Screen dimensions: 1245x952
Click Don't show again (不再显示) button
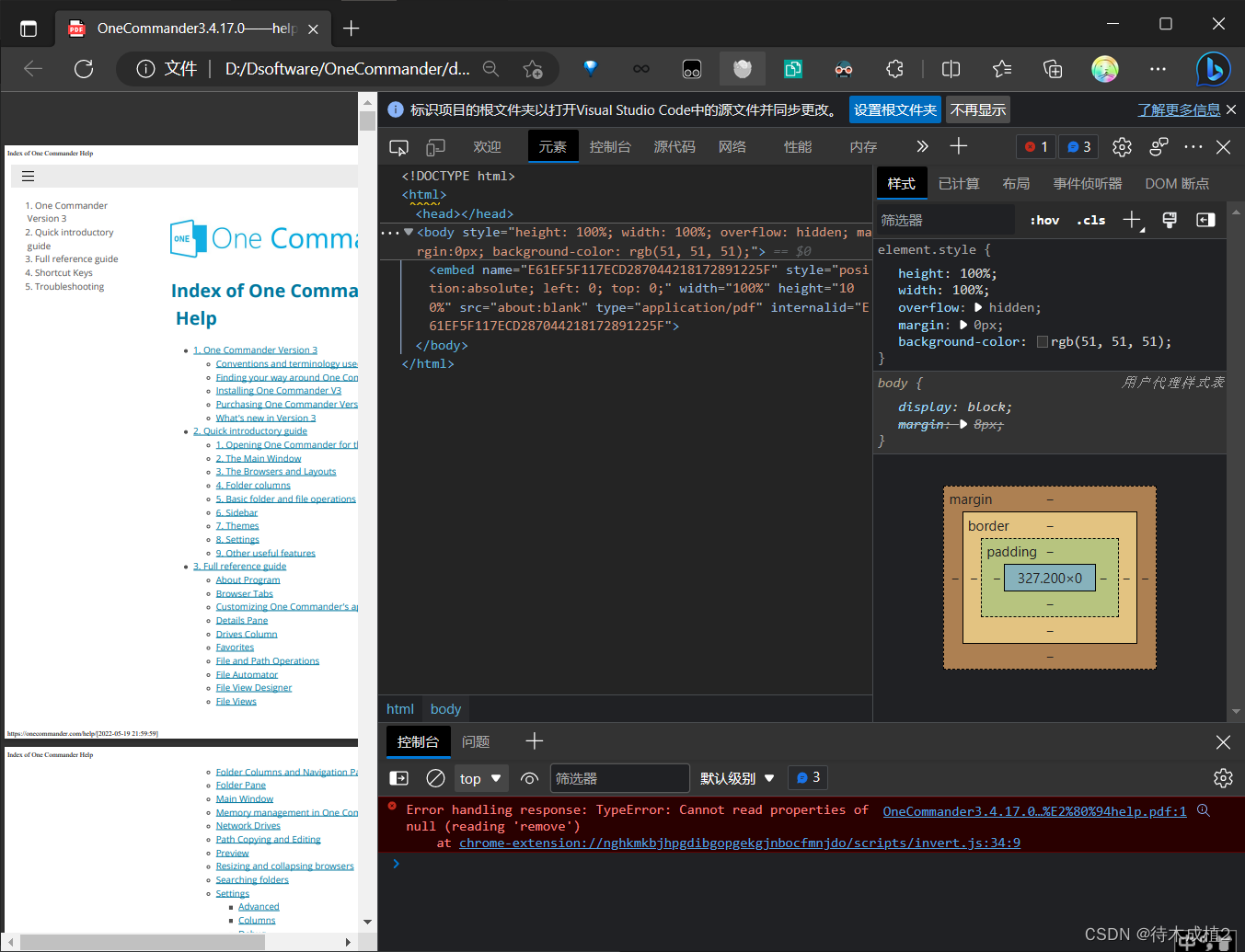point(978,110)
